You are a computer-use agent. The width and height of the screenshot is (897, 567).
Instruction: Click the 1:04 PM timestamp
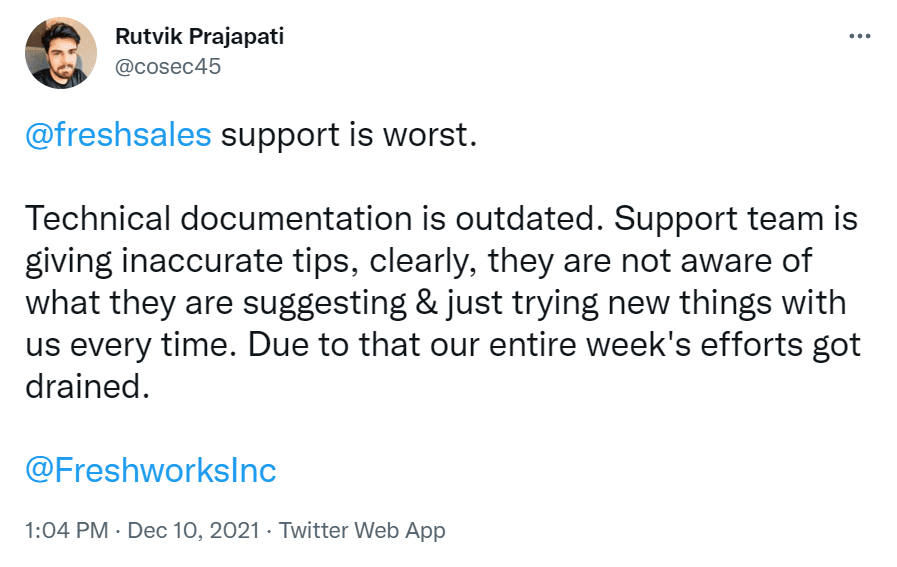[66, 530]
